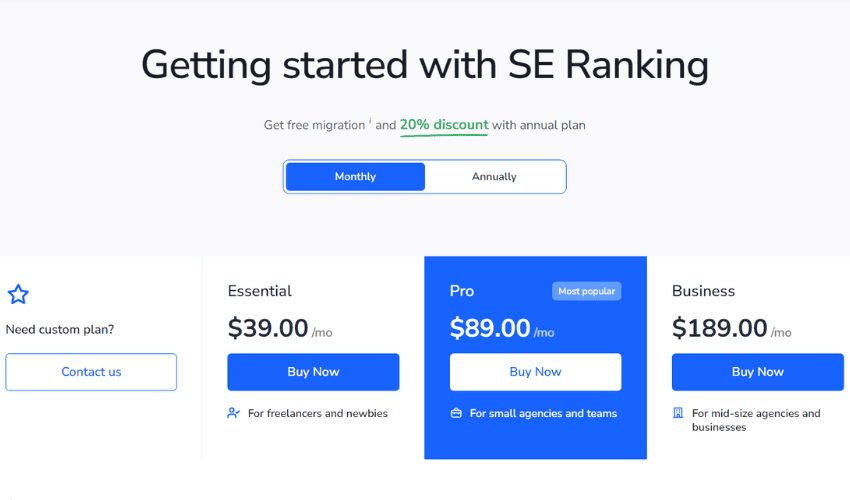Click the briefcase icon under Pro plan
The width and height of the screenshot is (850, 500).
(456, 413)
